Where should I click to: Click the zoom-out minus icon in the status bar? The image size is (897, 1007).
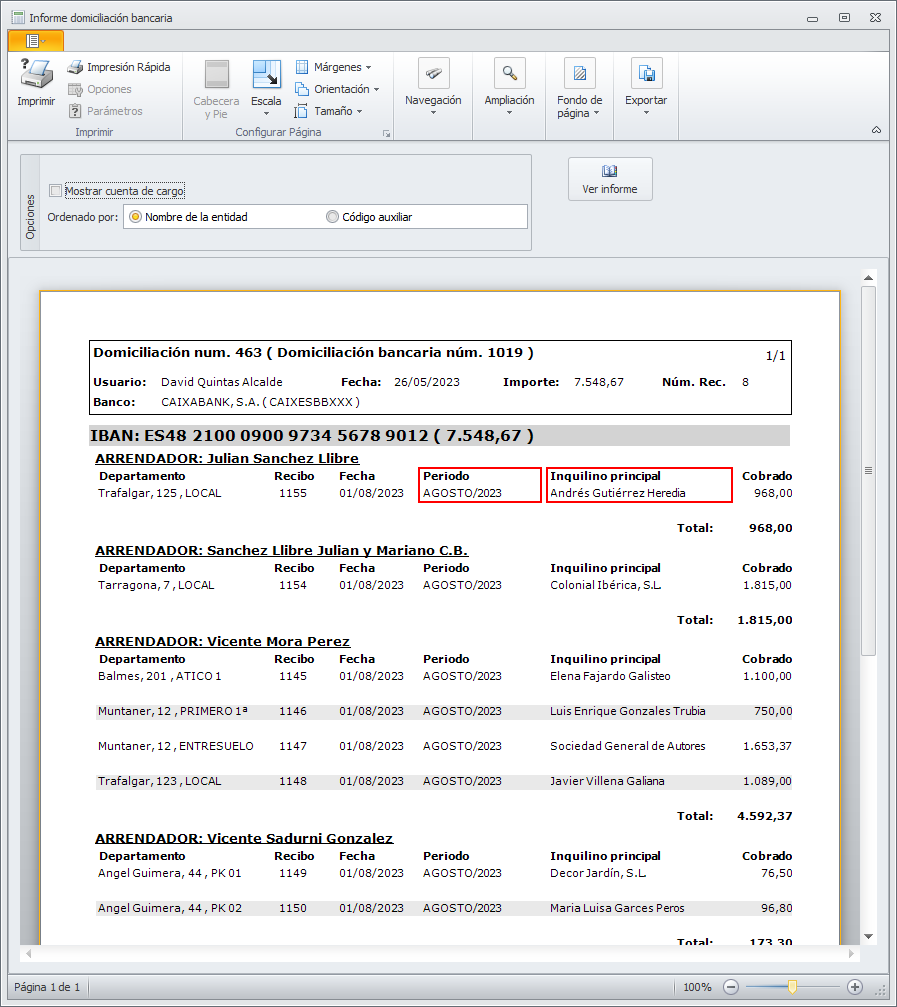731,987
